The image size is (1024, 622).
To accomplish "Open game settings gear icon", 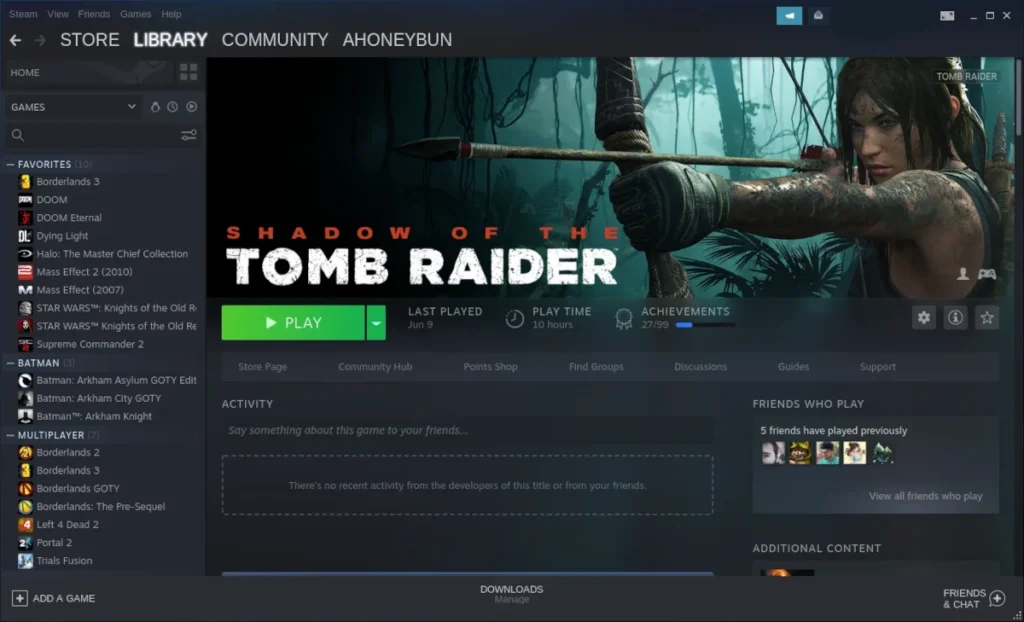I will point(923,318).
